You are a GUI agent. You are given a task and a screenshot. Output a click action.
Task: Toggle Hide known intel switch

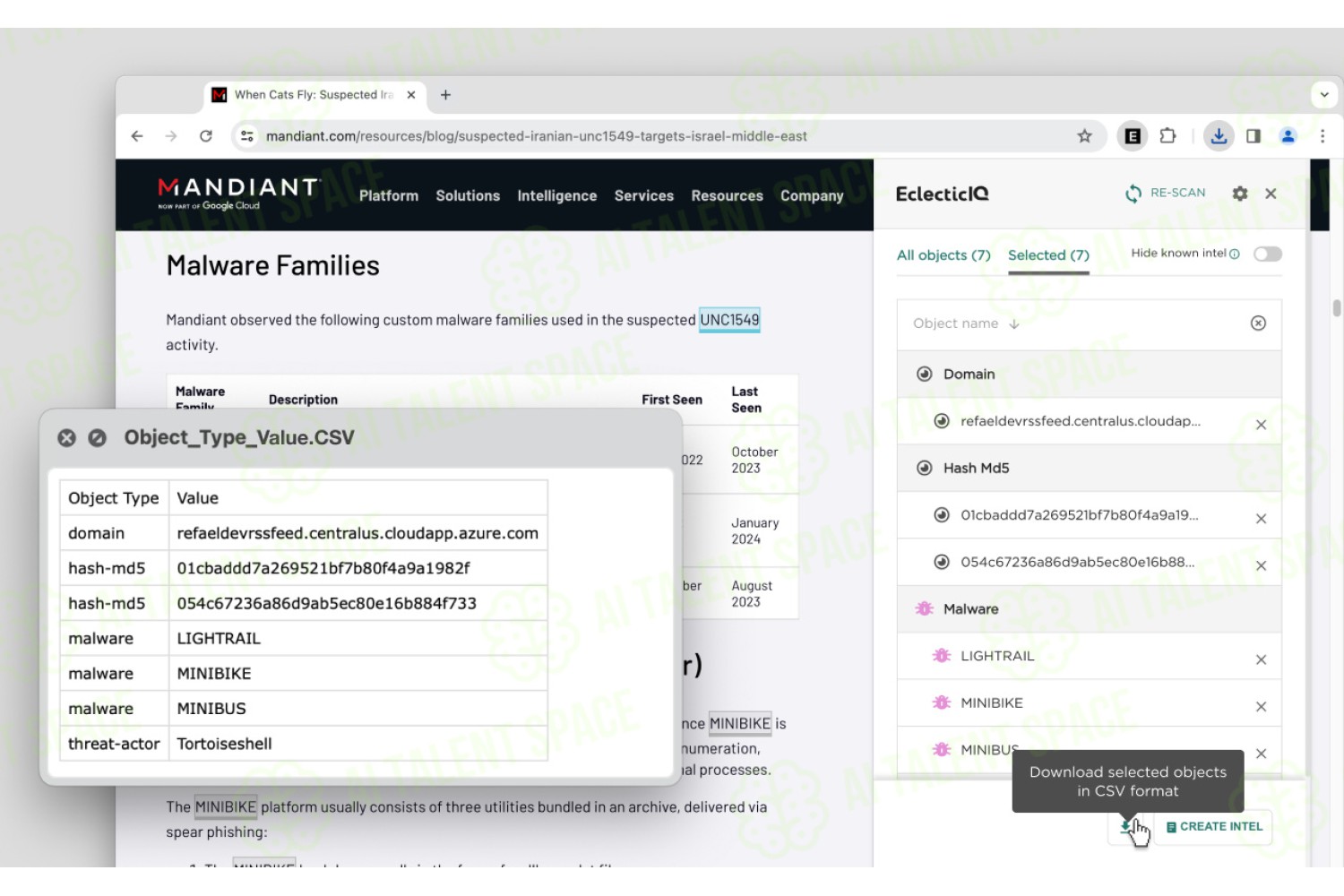point(1268,254)
